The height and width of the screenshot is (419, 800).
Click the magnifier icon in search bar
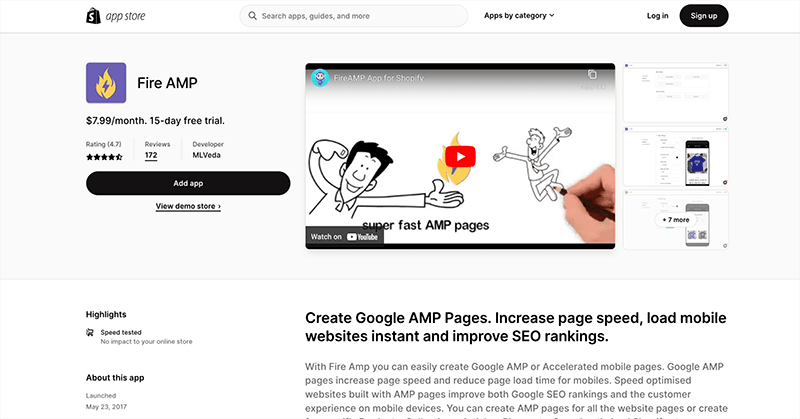(253, 16)
